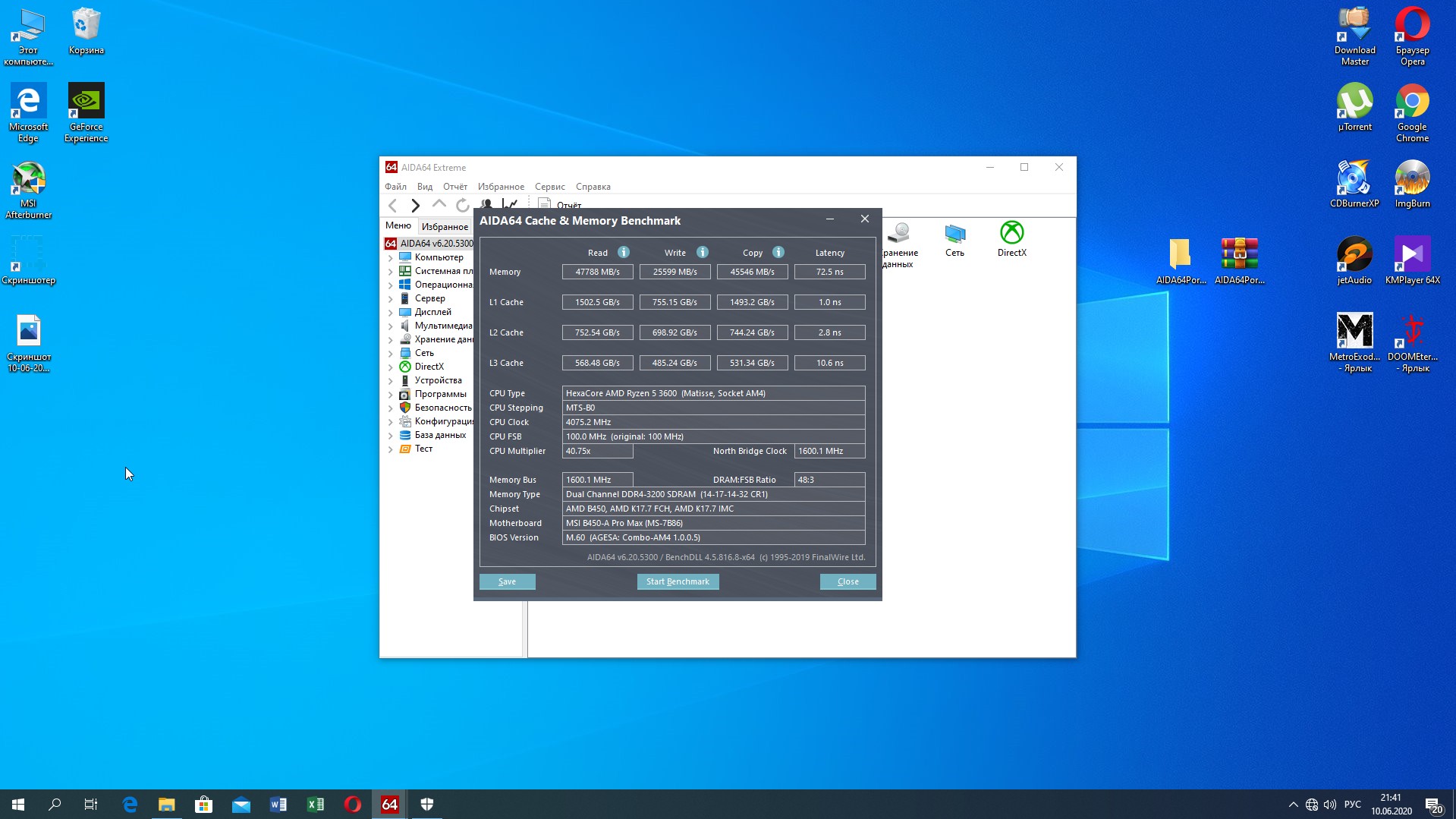Open Google Chrome desktop shortcut

[x=1412, y=113]
